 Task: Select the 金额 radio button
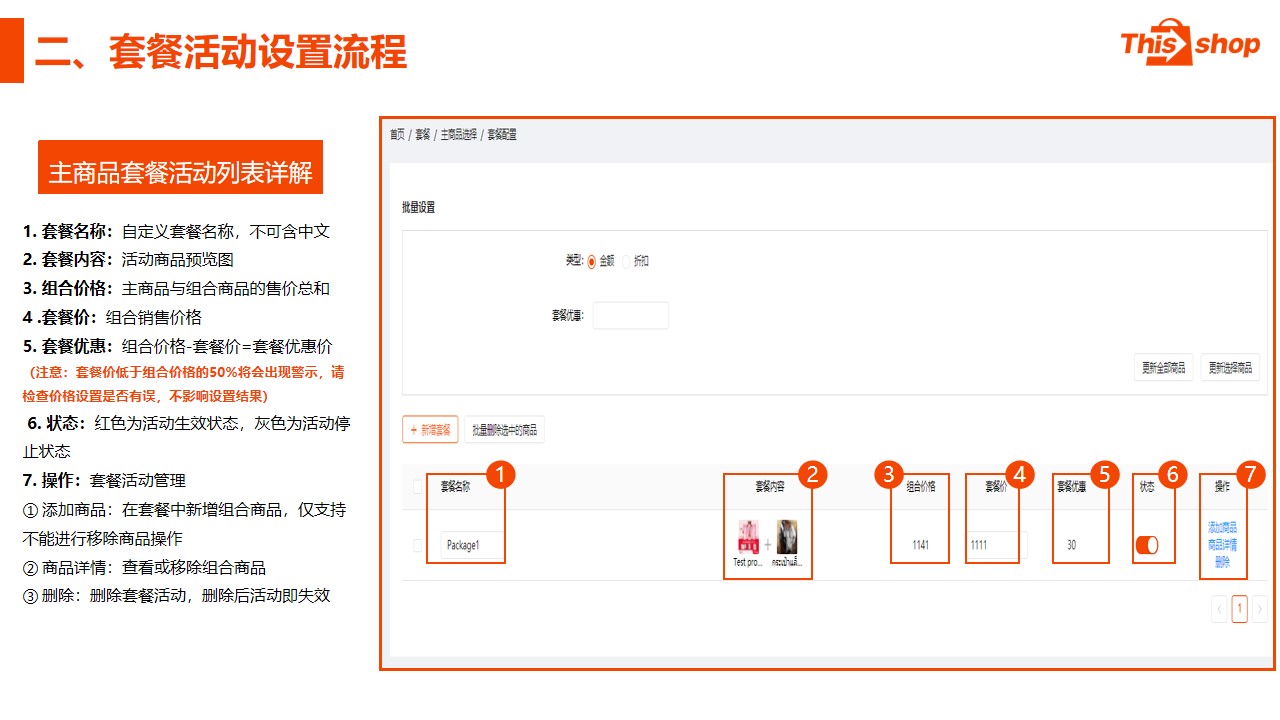click(x=592, y=262)
